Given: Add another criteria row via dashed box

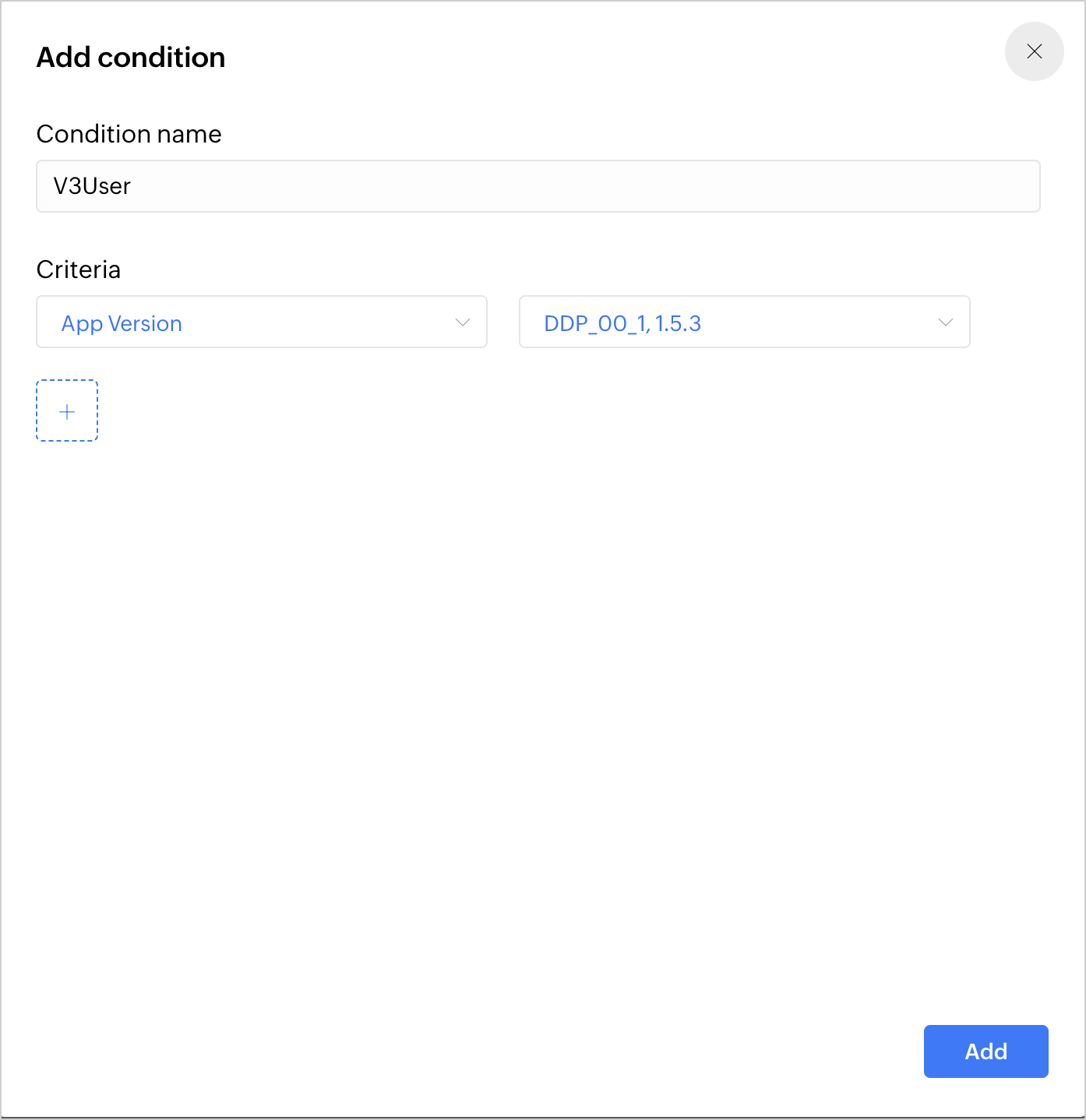Looking at the screenshot, I should coord(67,411).
